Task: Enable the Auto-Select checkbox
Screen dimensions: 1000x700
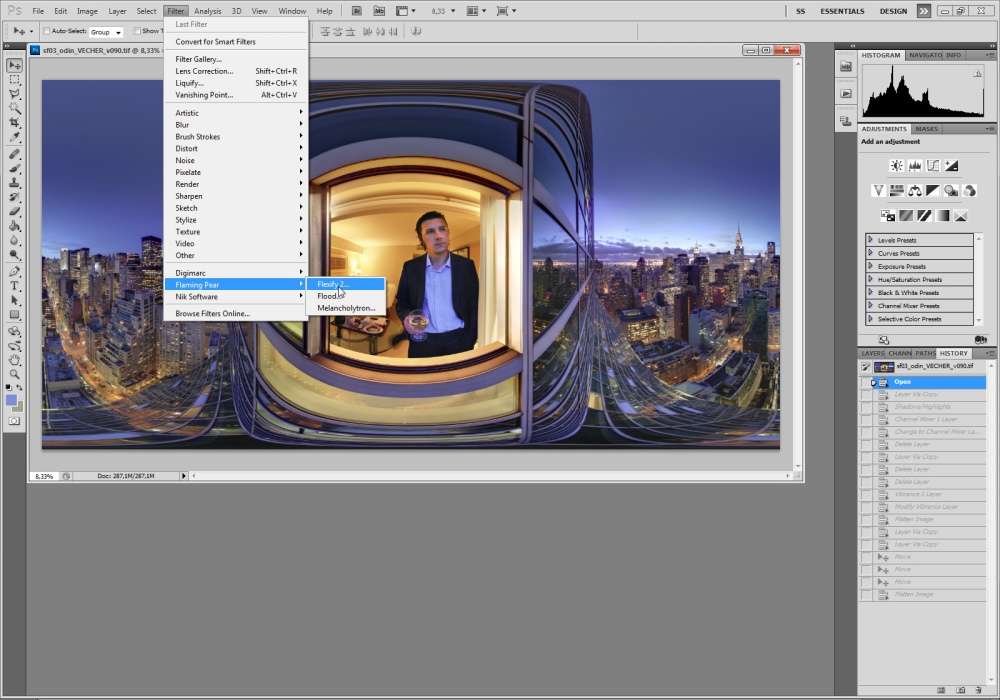Action: coord(47,31)
